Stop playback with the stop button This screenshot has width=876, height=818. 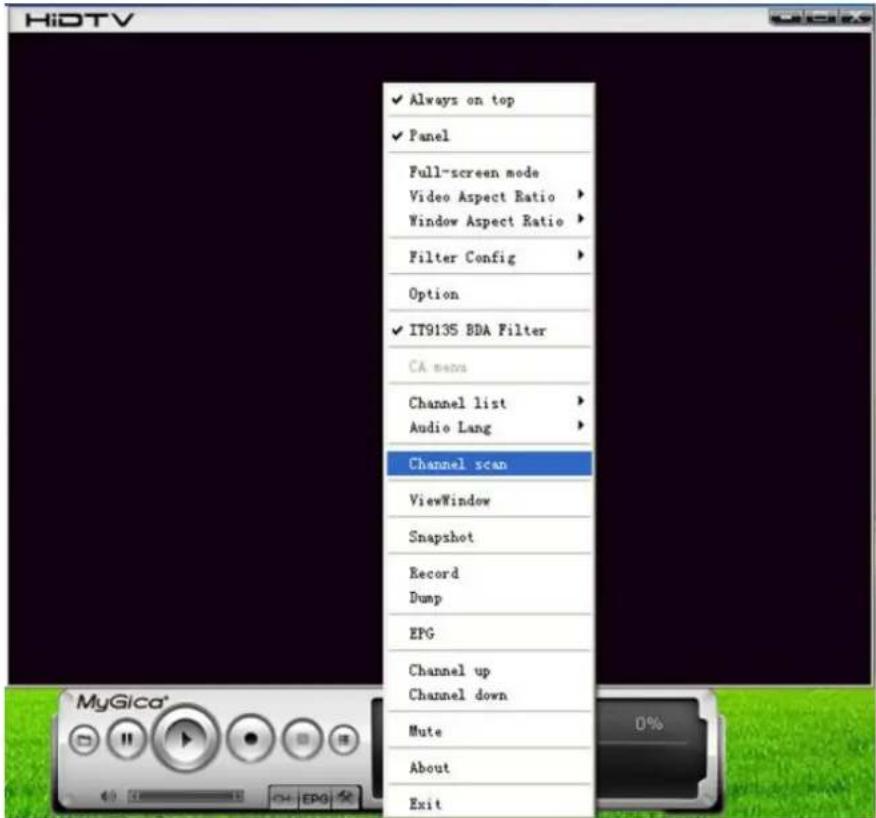click(303, 739)
